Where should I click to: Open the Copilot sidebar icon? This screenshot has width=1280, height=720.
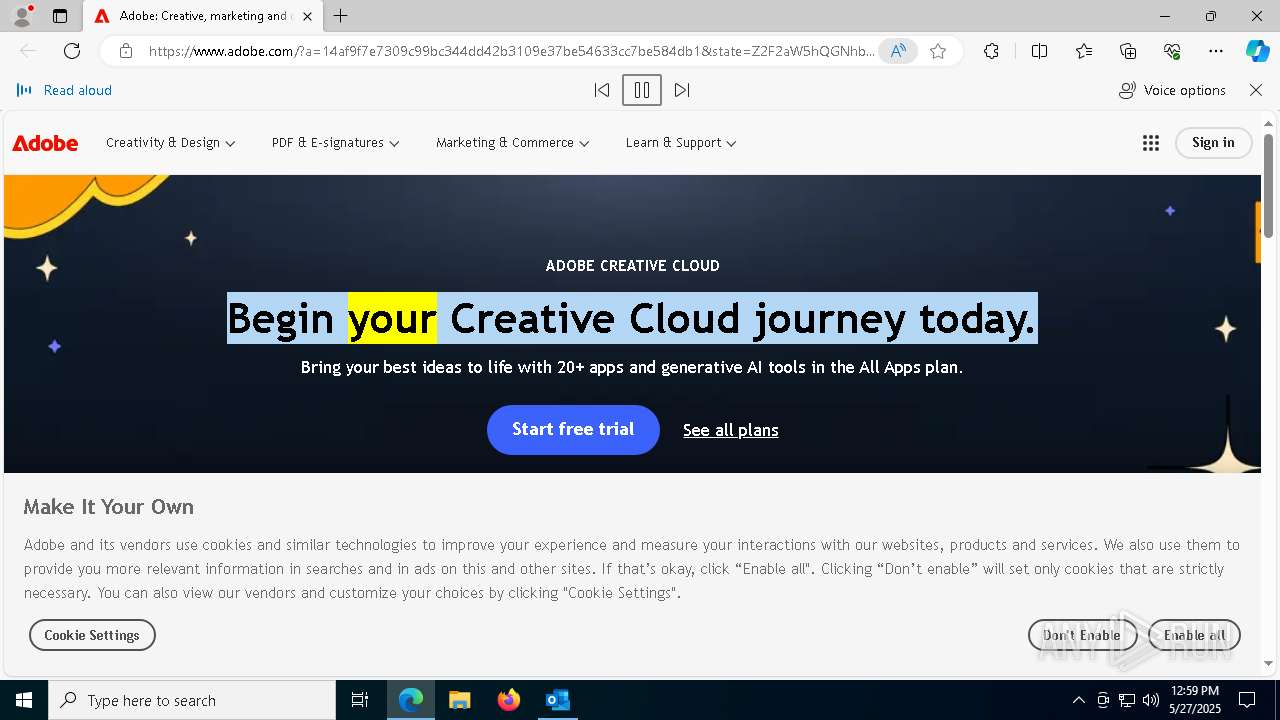pyautogui.click(x=1257, y=51)
